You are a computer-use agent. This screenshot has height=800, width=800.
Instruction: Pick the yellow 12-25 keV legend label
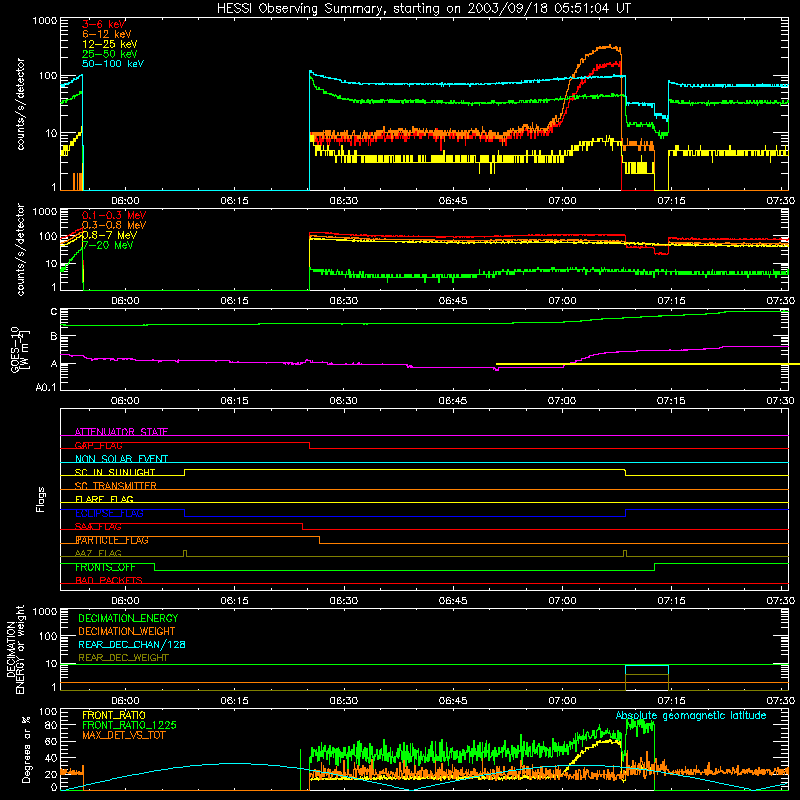(x=110, y=44)
